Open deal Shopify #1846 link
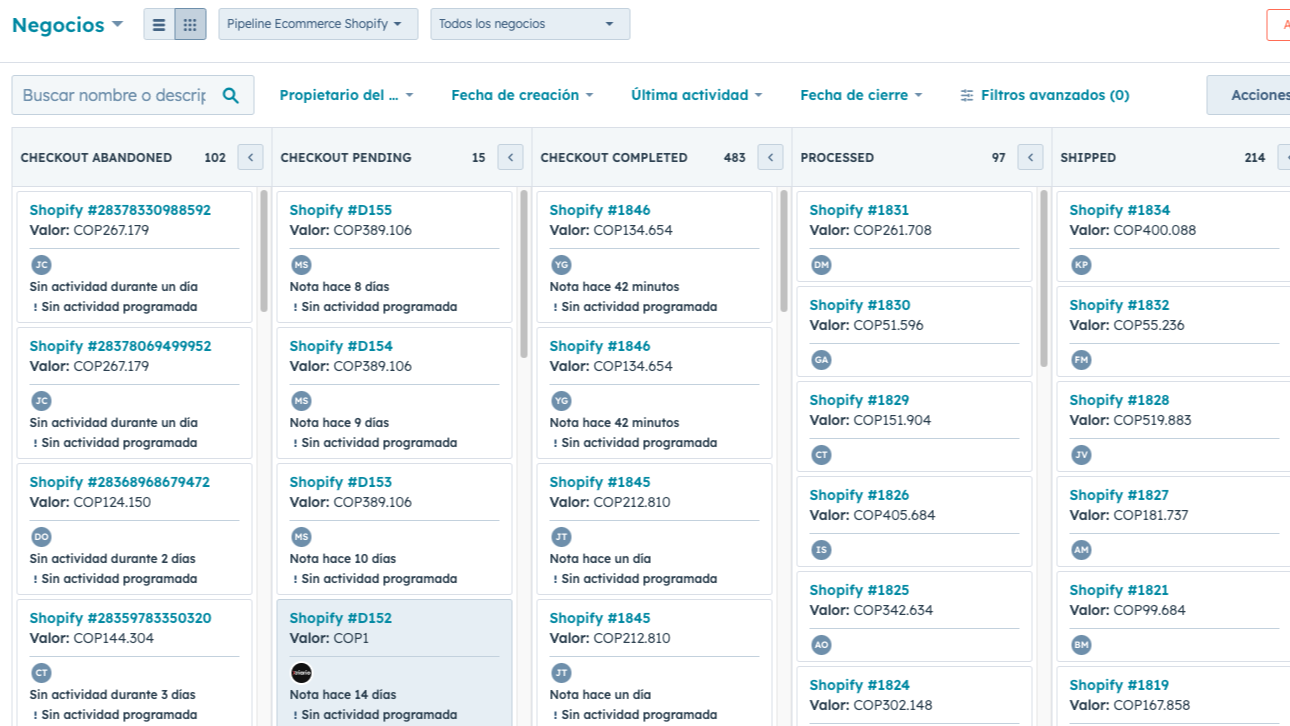This screenshot has height=726, width=1290. coord(599,210)
